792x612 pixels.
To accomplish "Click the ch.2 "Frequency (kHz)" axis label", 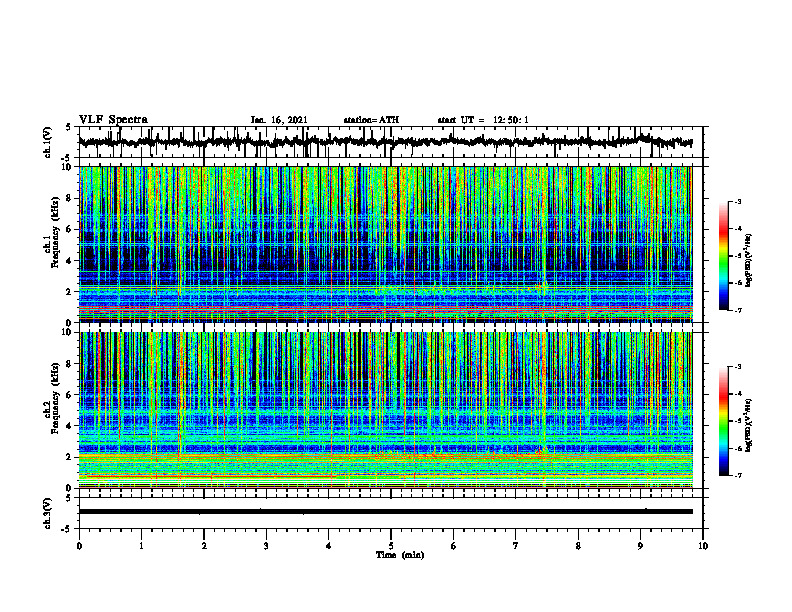I will pyautogui.click(x=55, y=398).
